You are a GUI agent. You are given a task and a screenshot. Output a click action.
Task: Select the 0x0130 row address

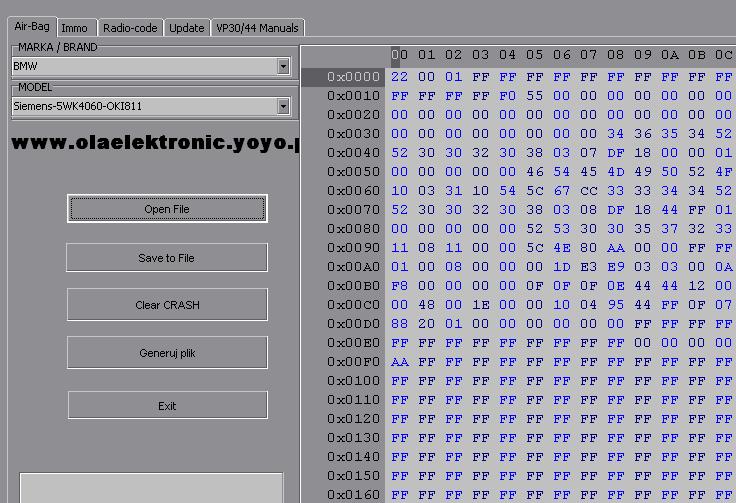353,438
